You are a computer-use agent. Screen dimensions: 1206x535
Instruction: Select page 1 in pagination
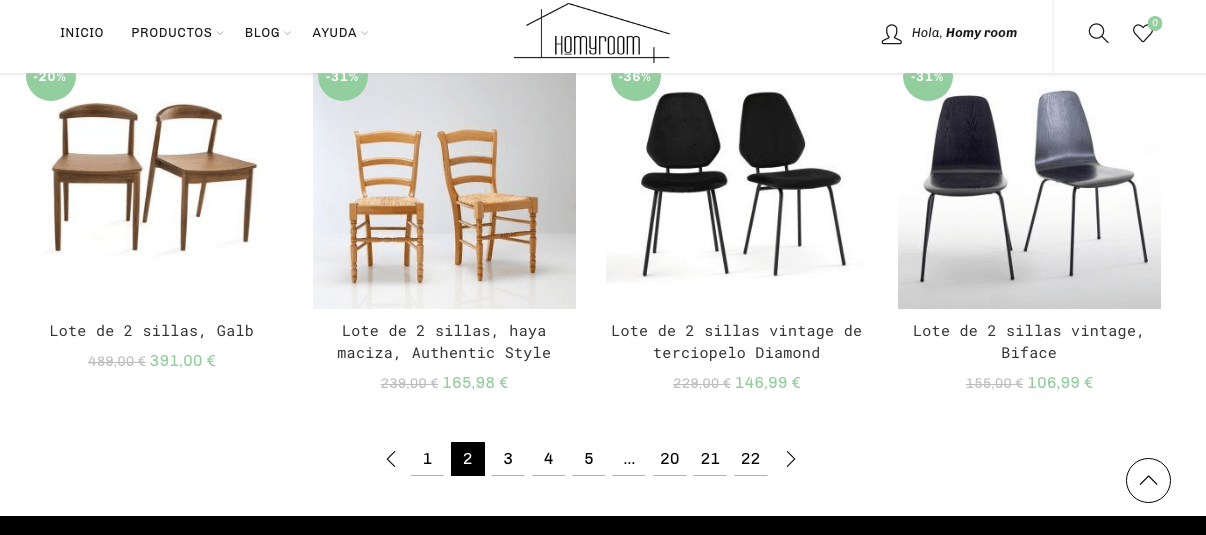pos(427,459)
